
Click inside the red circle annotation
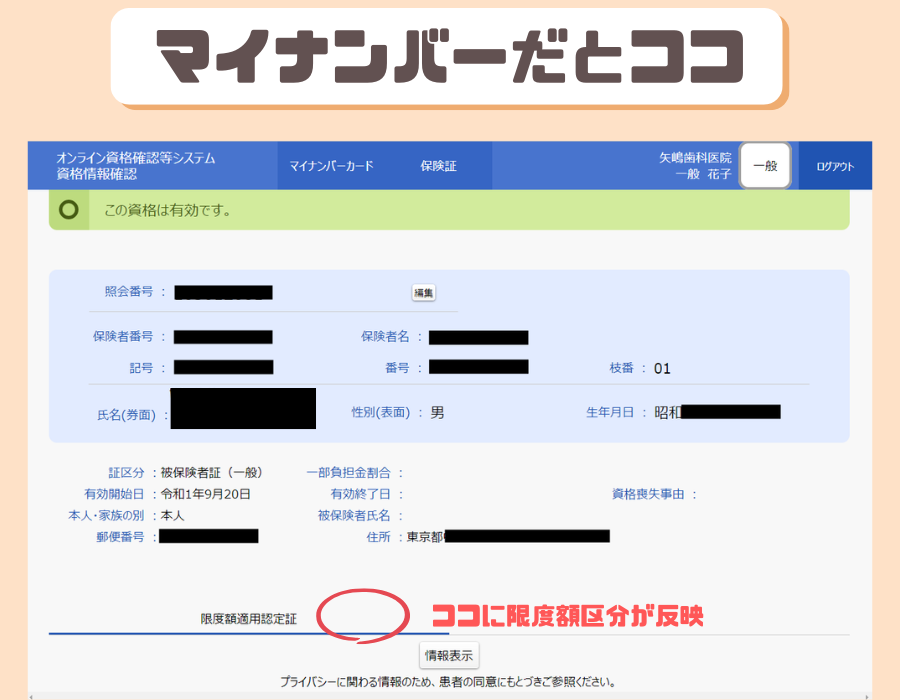click(363, 615)
